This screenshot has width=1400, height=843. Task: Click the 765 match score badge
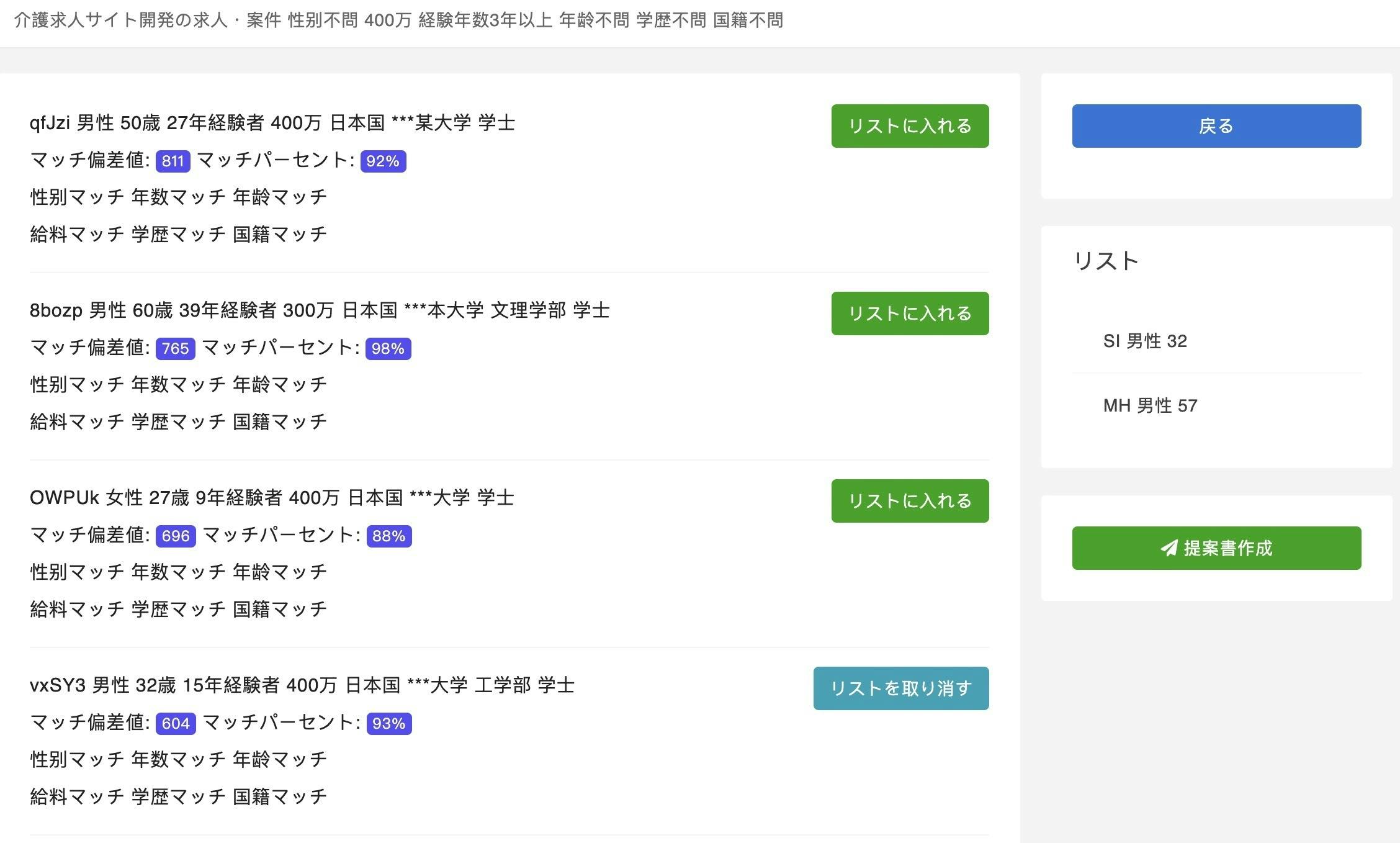175,349
